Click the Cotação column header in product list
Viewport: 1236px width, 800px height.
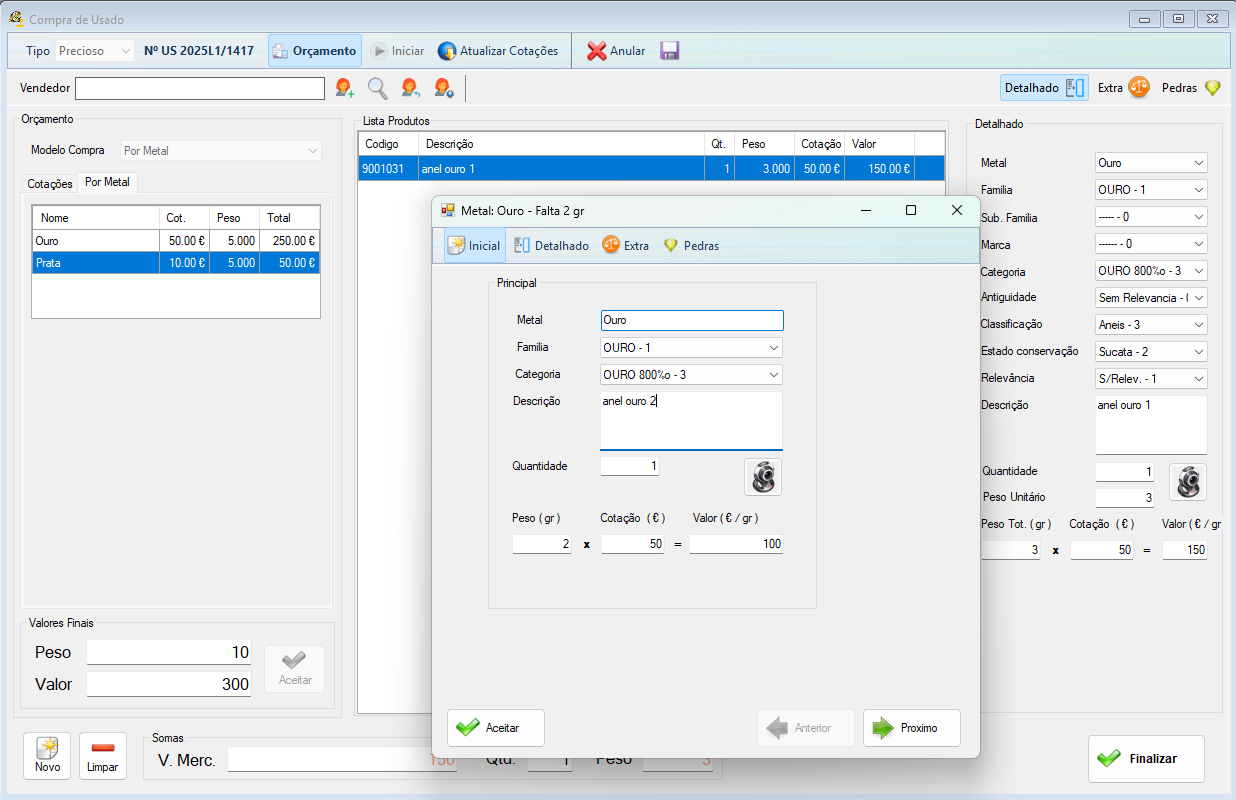click(x=820, y=144)
